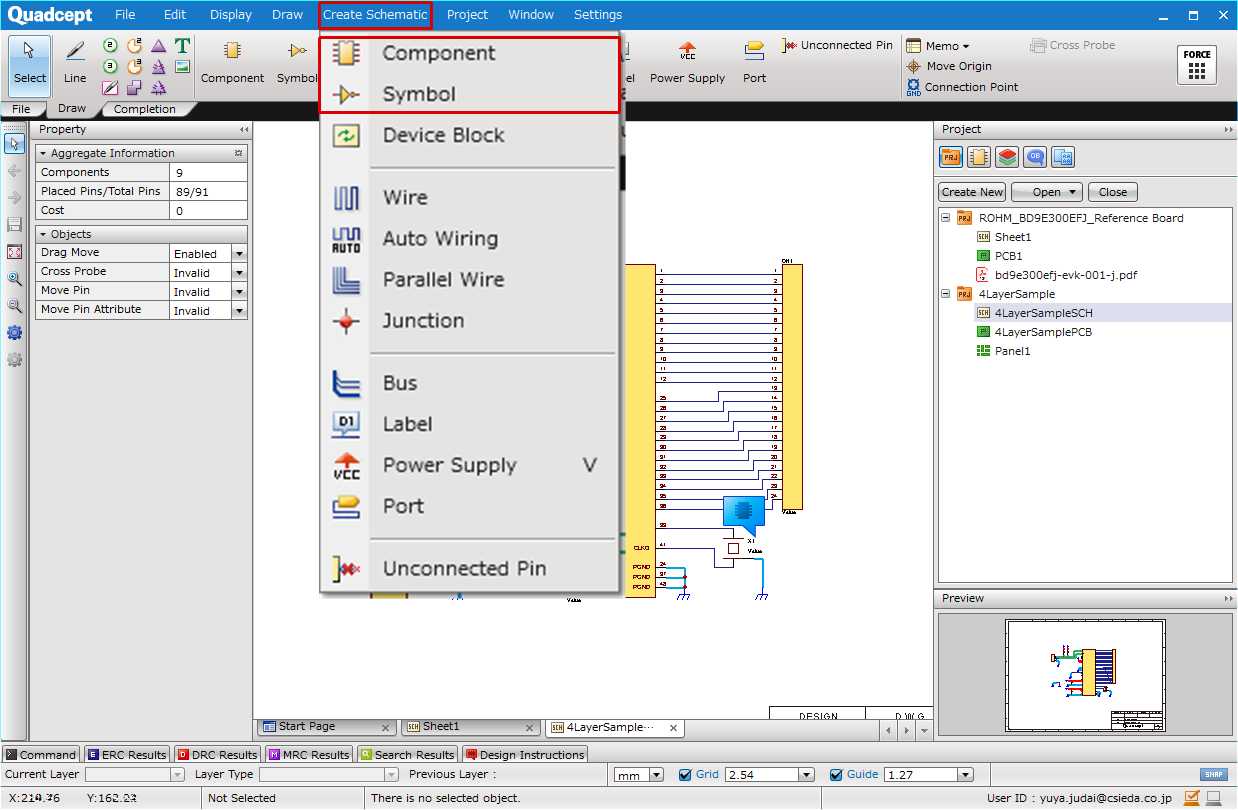Open the FORCE keypad icon
The image size is (1238, 810).
(x=1196, y=65)
